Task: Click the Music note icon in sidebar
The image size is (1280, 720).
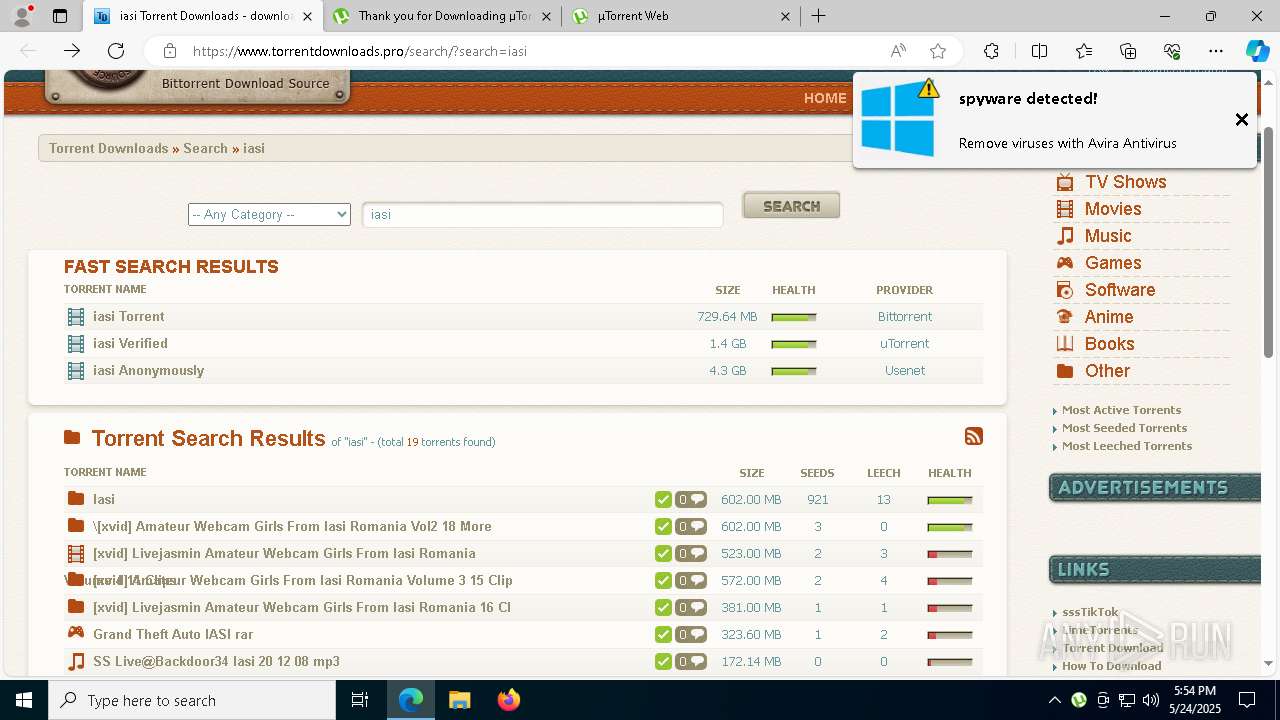Action: tap(1065, 236)
